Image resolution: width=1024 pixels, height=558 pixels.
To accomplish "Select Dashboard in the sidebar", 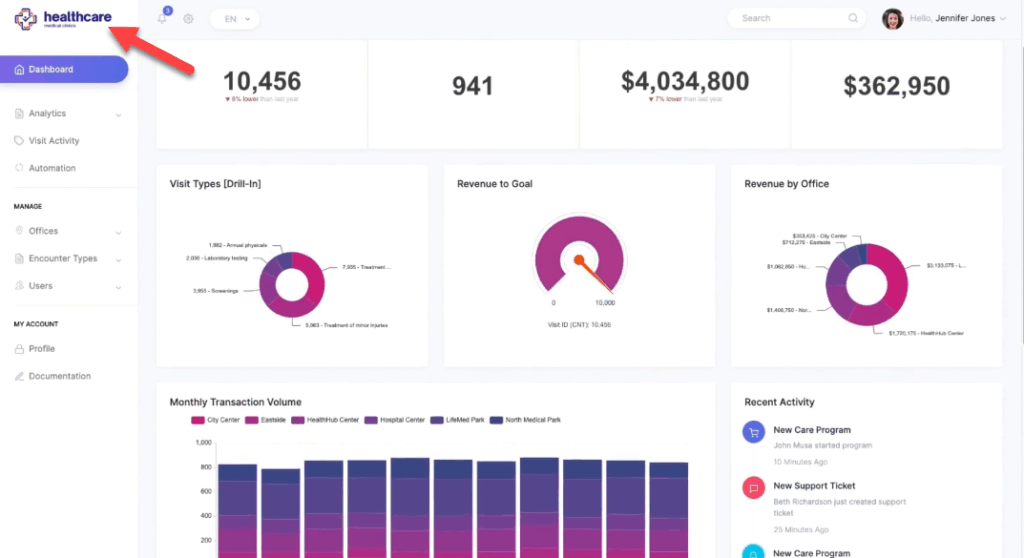I will click(64, 69).
